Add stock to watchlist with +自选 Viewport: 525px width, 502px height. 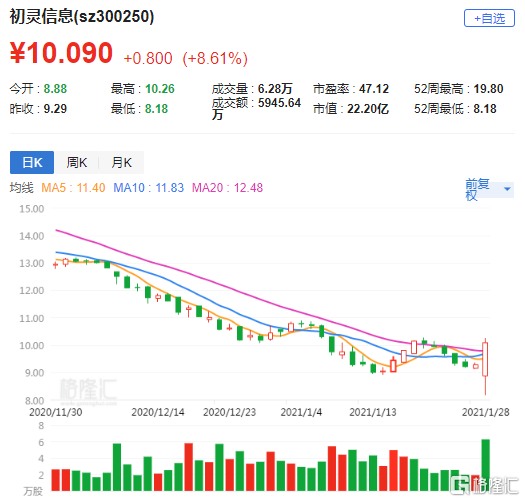click(x=489, y=18)
